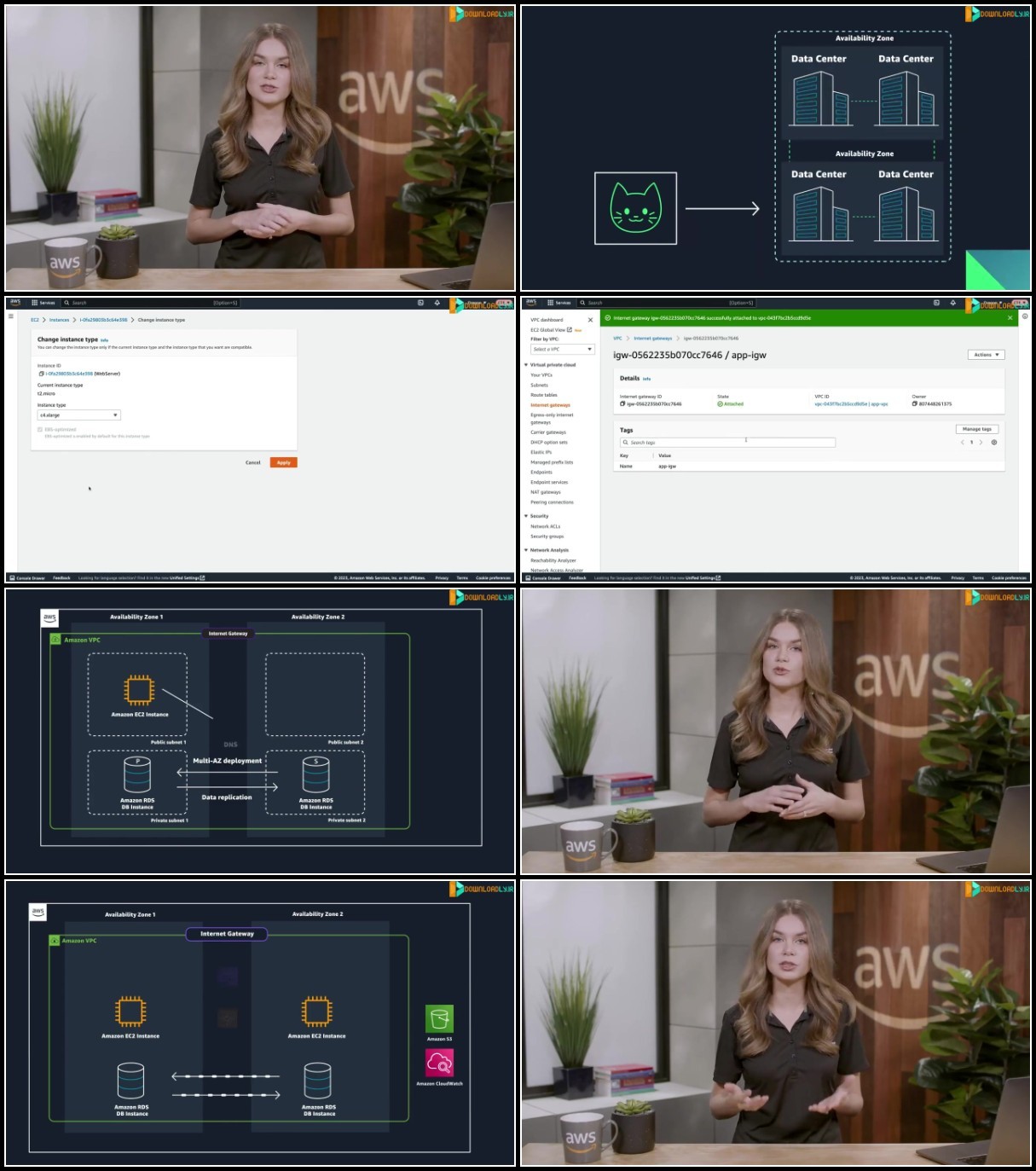Image resolution: width=1036 pixels, height=1171 pixels.
Task: Click the search box in the EC2 console header
Action: (150, 303)
